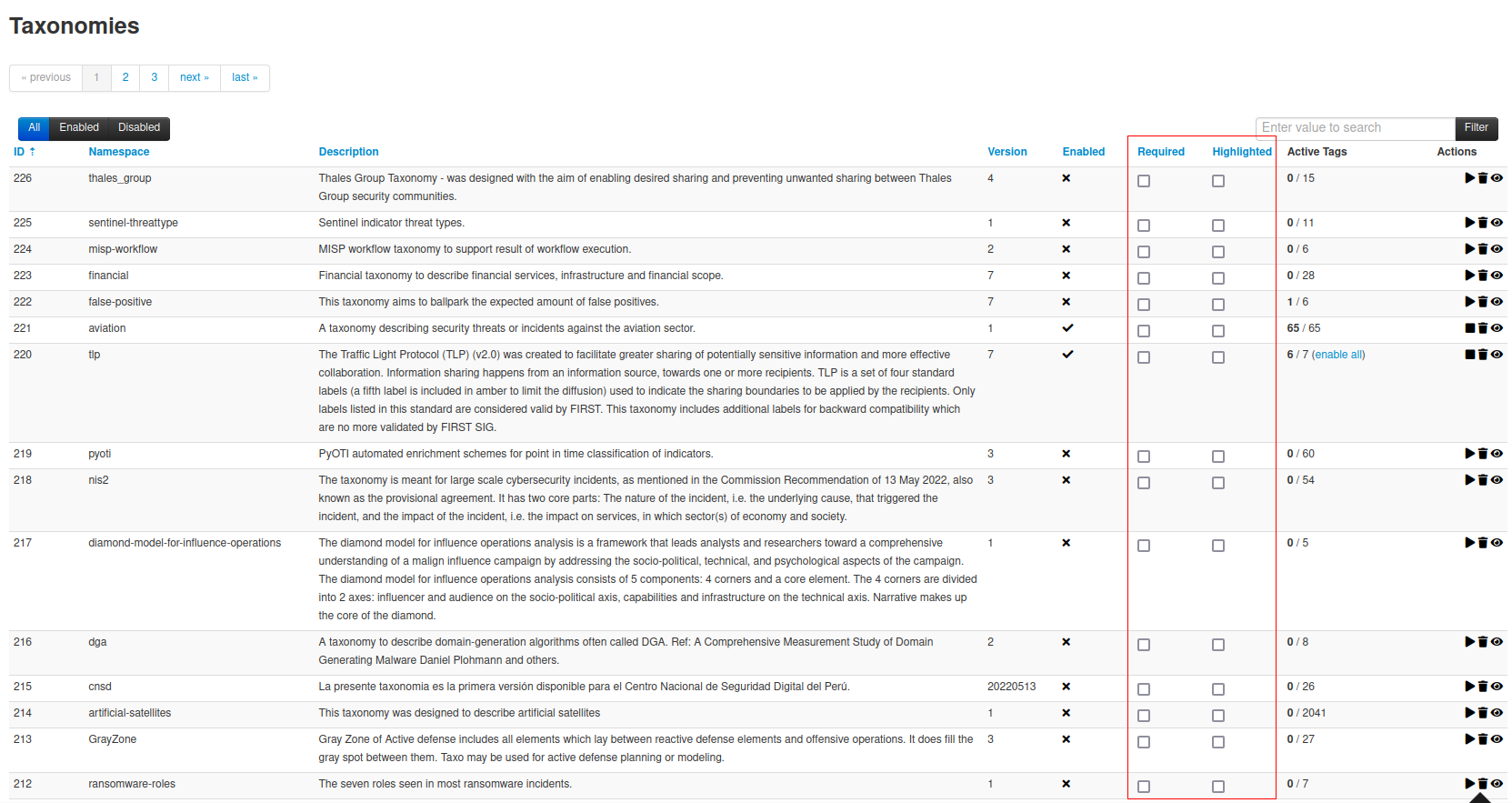This screenshot has width=1512, height=803.
Task: Select the '20220513' version cell
Action: [x=1011, y=687]
